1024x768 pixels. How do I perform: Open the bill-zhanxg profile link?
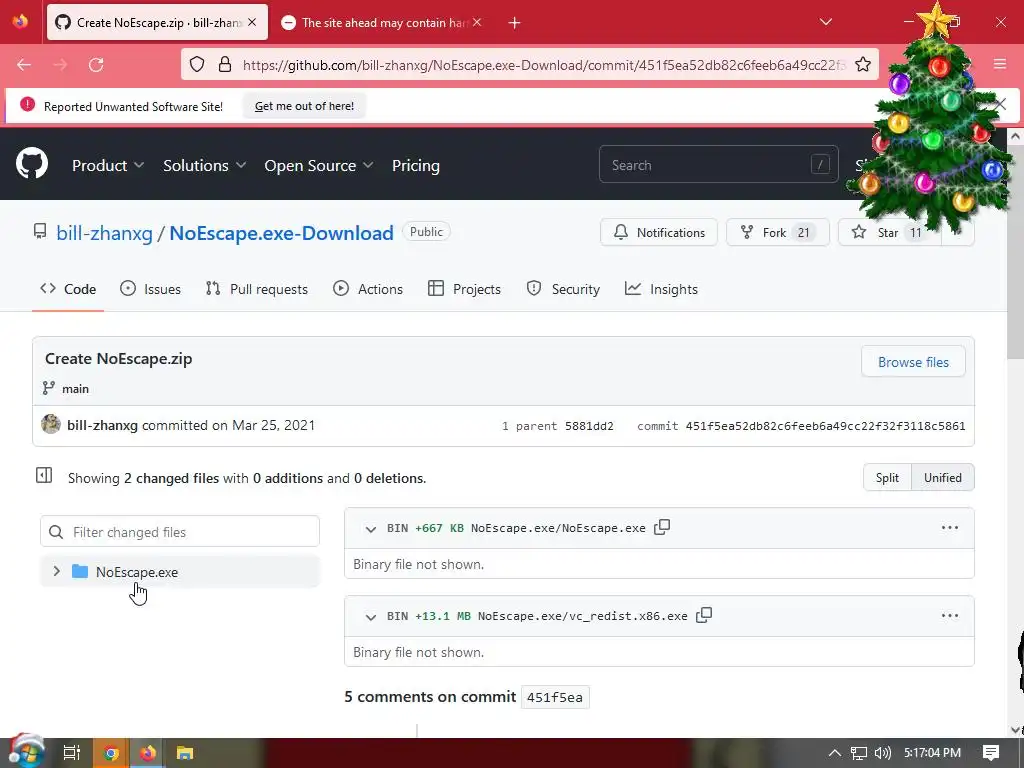[104, 233]
